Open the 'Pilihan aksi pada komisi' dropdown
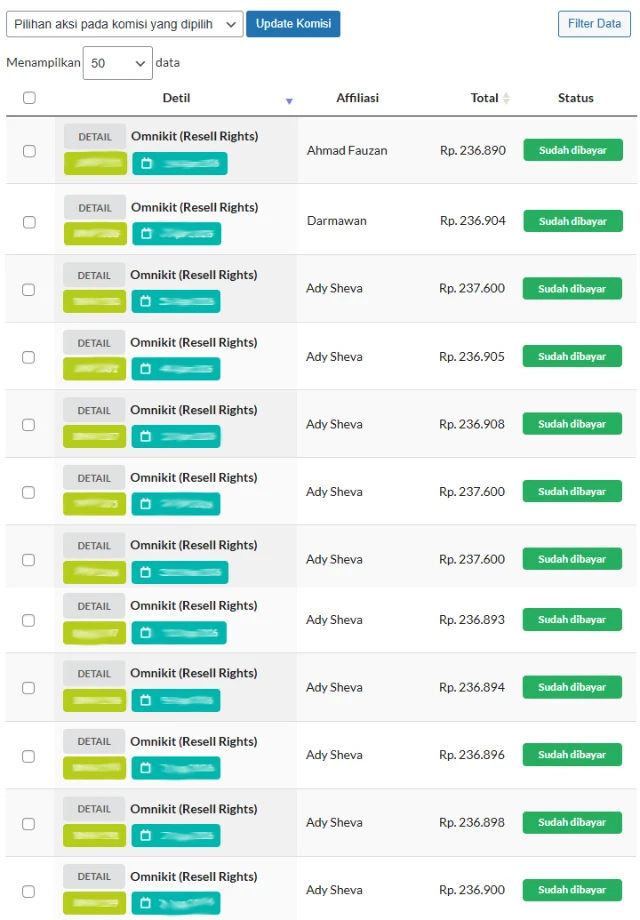The height and width of the screenshot is (920, 640). (x=125, y=24)
